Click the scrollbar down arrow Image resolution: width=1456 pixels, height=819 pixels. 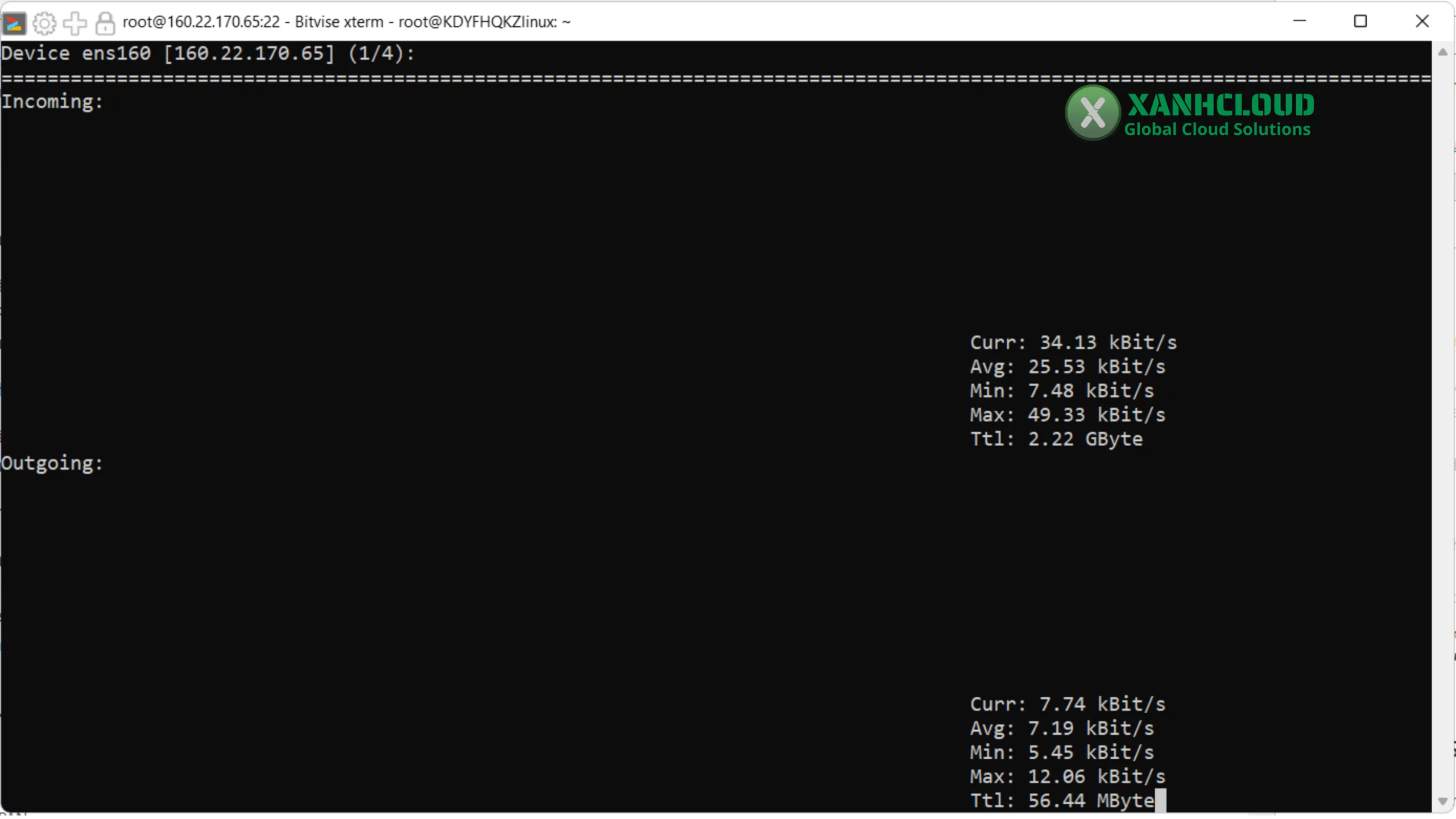(1442, 801)
